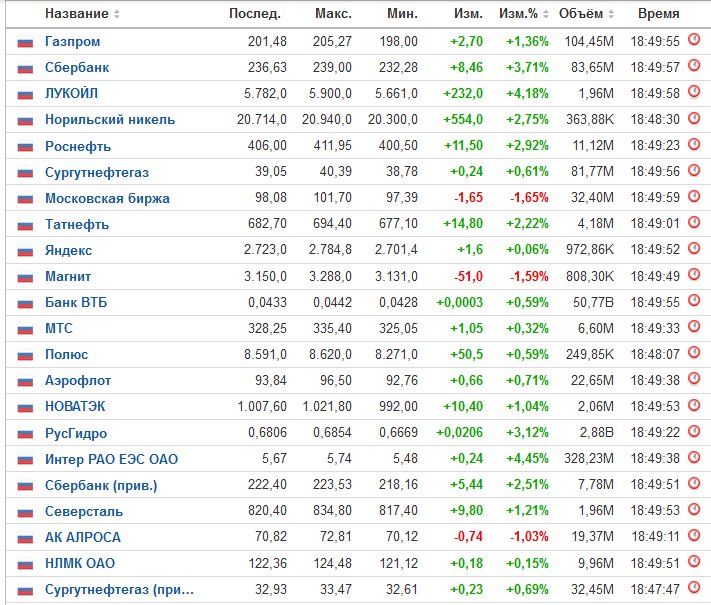
Task: Click the clock icon in Аэрофлот row
Action: 694,379
